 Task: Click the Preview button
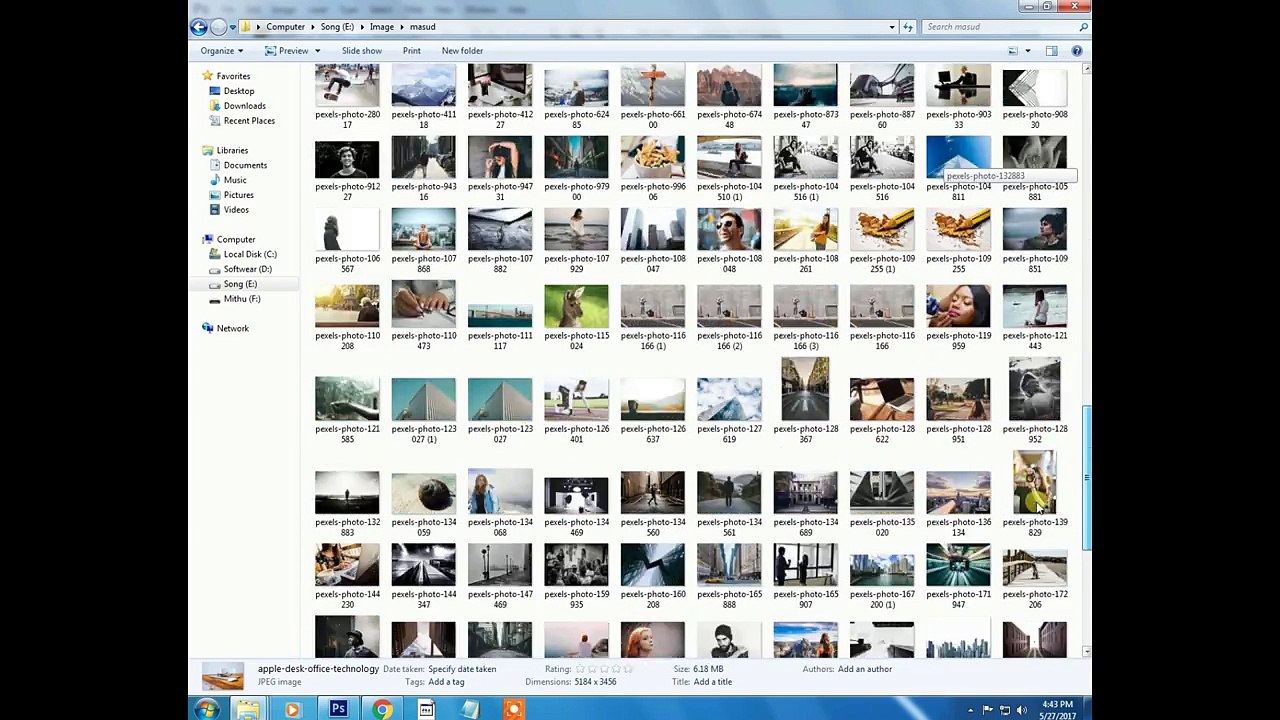pyautogui.click(x=287, y=51)
